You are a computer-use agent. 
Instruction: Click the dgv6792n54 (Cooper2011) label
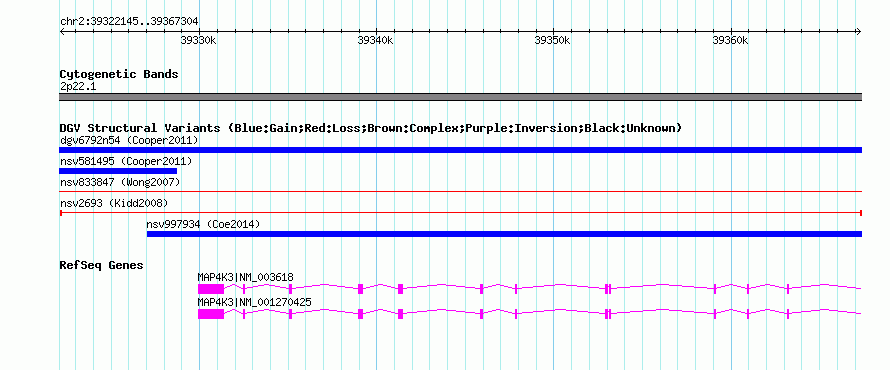pos(129,140)
